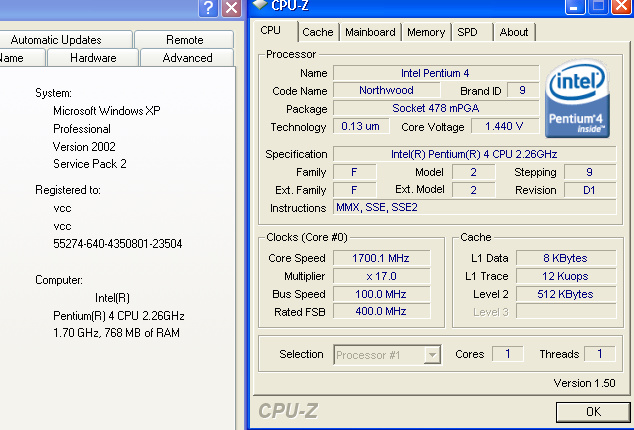Click the disabled CPU-Z maximize button

coord(598,6)
